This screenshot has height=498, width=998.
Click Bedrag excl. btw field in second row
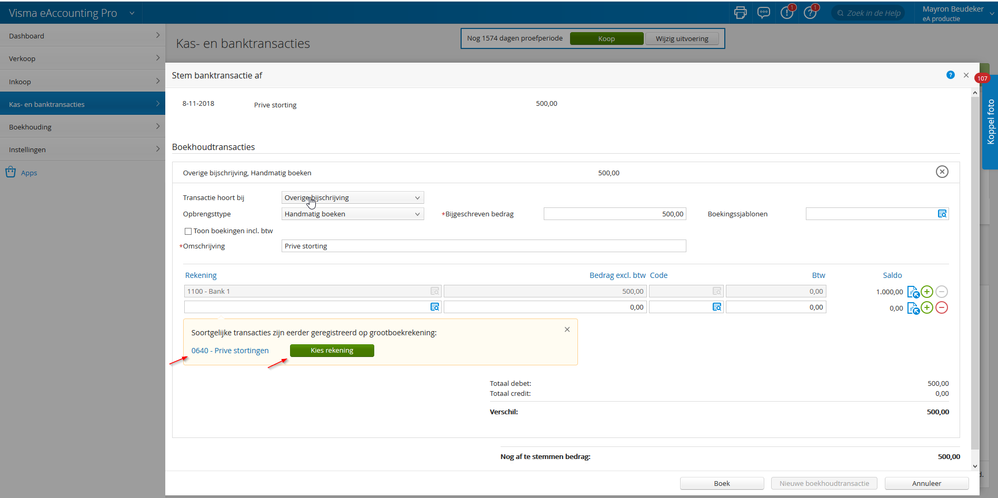(x=545, y=307)
